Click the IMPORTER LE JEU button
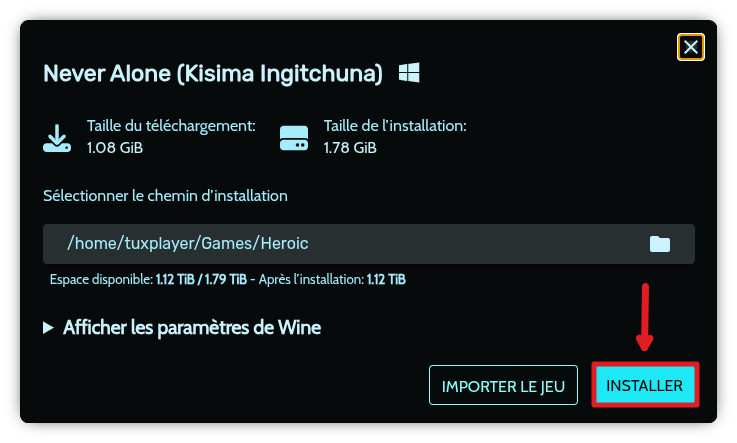The image size is (737, 443). [x=503, y=385]
